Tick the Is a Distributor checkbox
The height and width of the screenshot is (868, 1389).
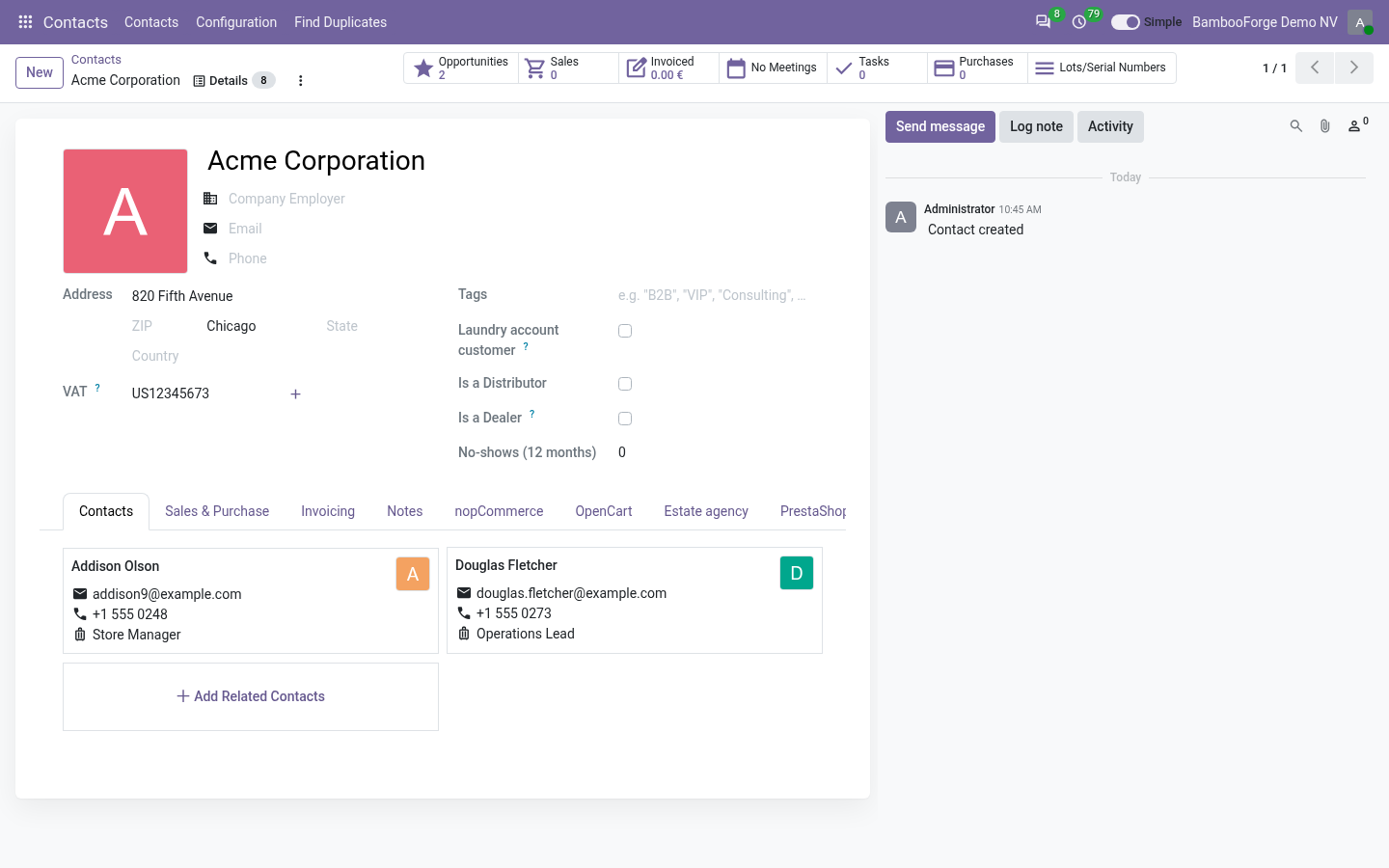pos(625,384)
